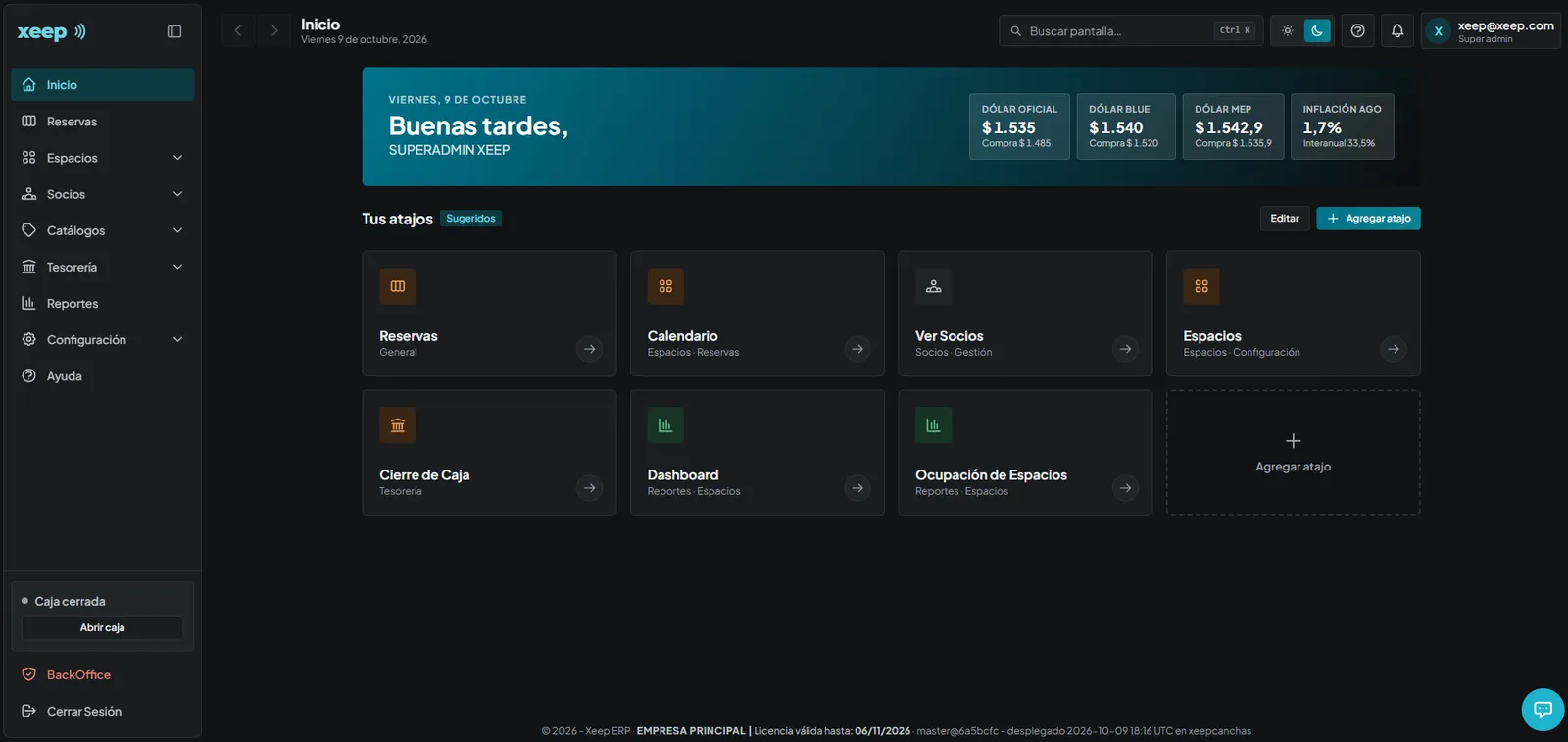Viewport: 1568px width, 742px height.
Task: Click the Cierre de Caja bank icon
Action: [x=398, y=425]
